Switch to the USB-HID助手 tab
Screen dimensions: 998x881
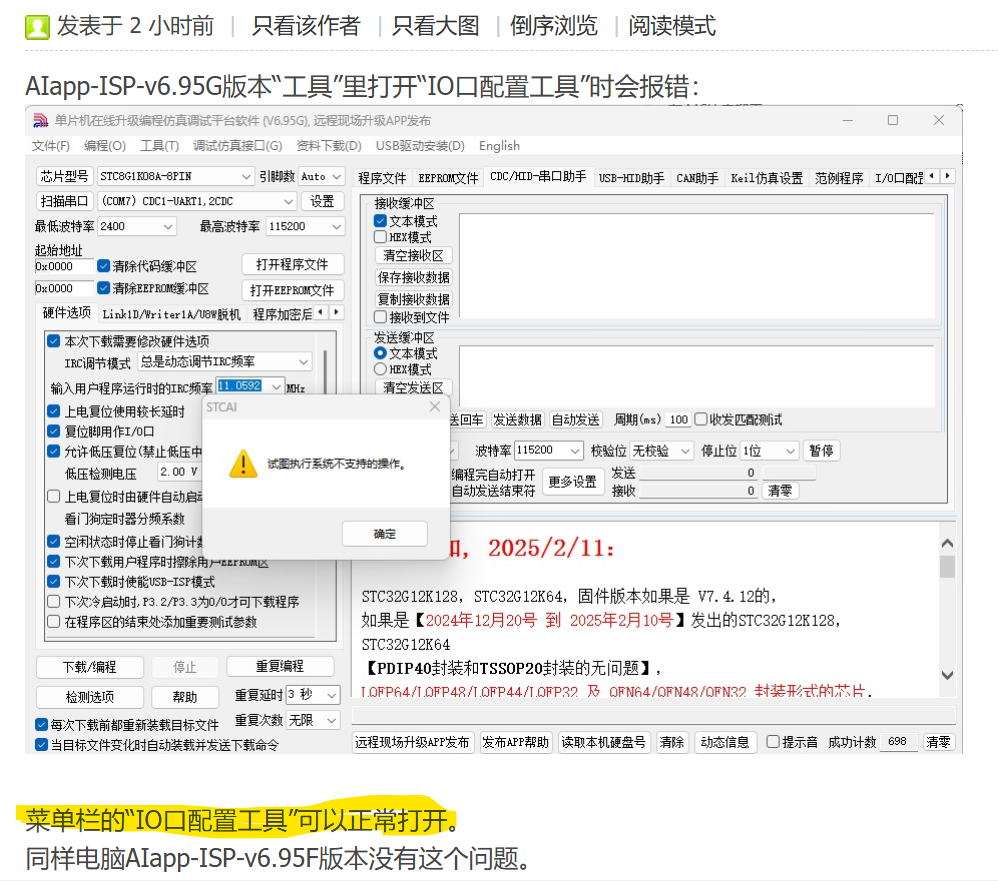[631, 178]
